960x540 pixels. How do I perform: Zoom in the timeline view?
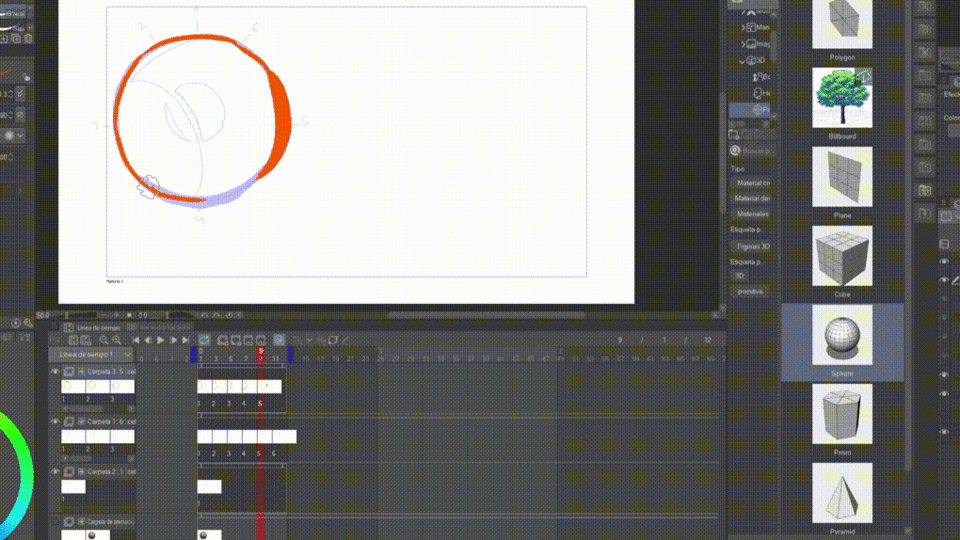click(116, 340)
